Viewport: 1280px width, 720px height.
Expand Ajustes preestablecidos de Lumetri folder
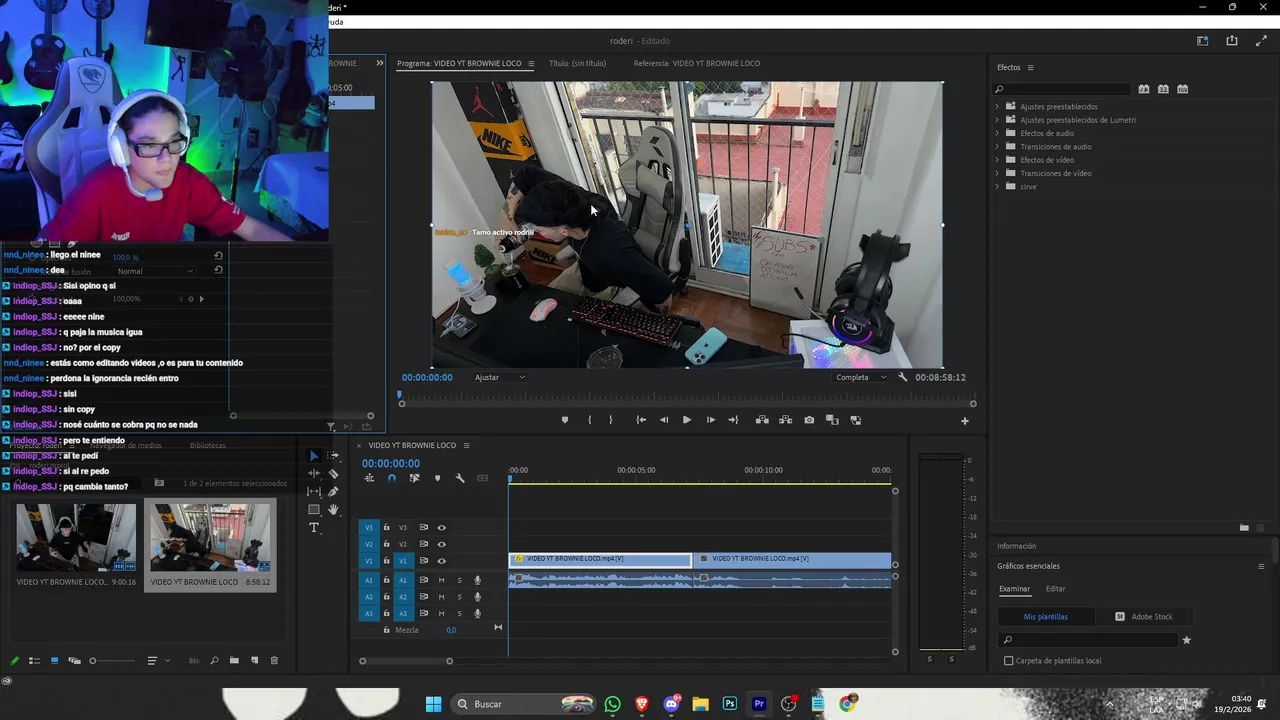pyautogui.click(x=997, y=120)
